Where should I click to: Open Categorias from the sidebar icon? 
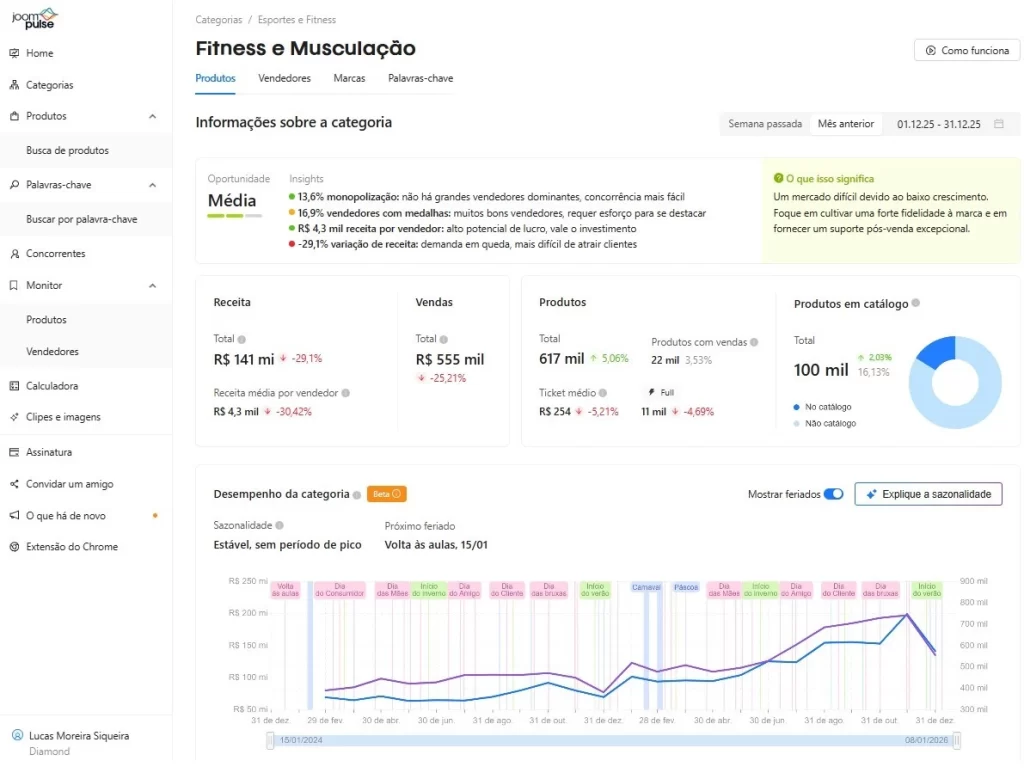click(14, 85)
